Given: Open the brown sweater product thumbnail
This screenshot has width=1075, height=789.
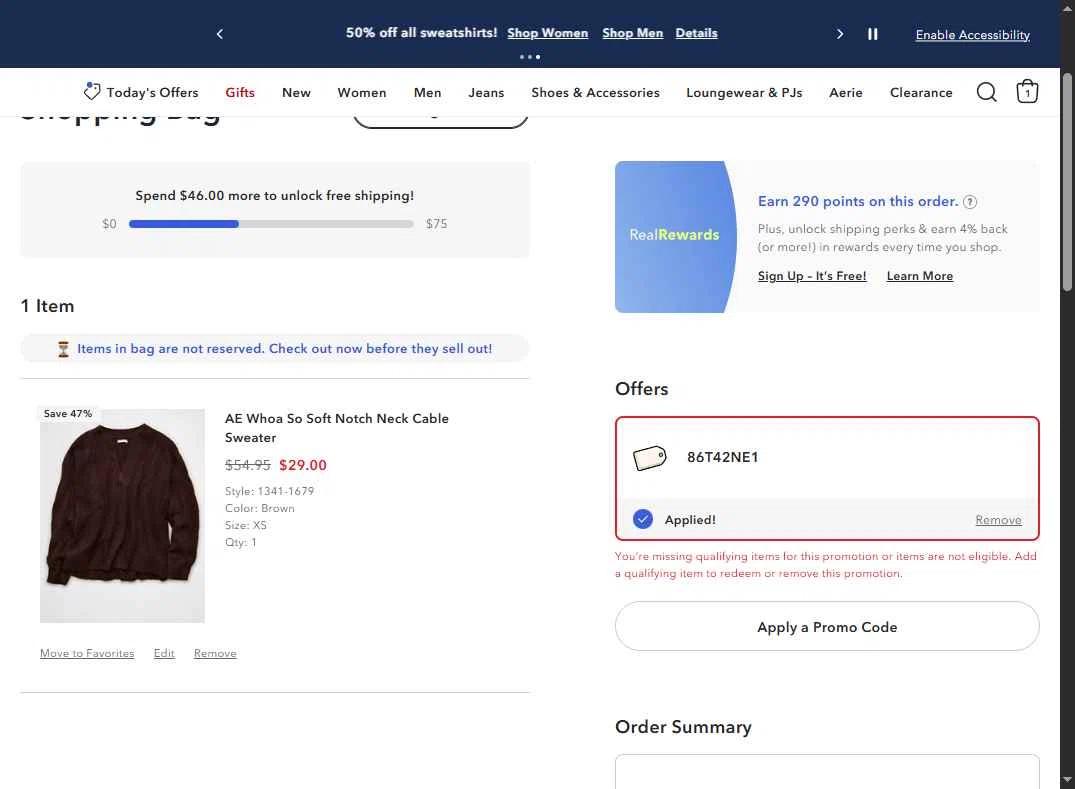Looking at the screenshot, I should pos(122,516).
